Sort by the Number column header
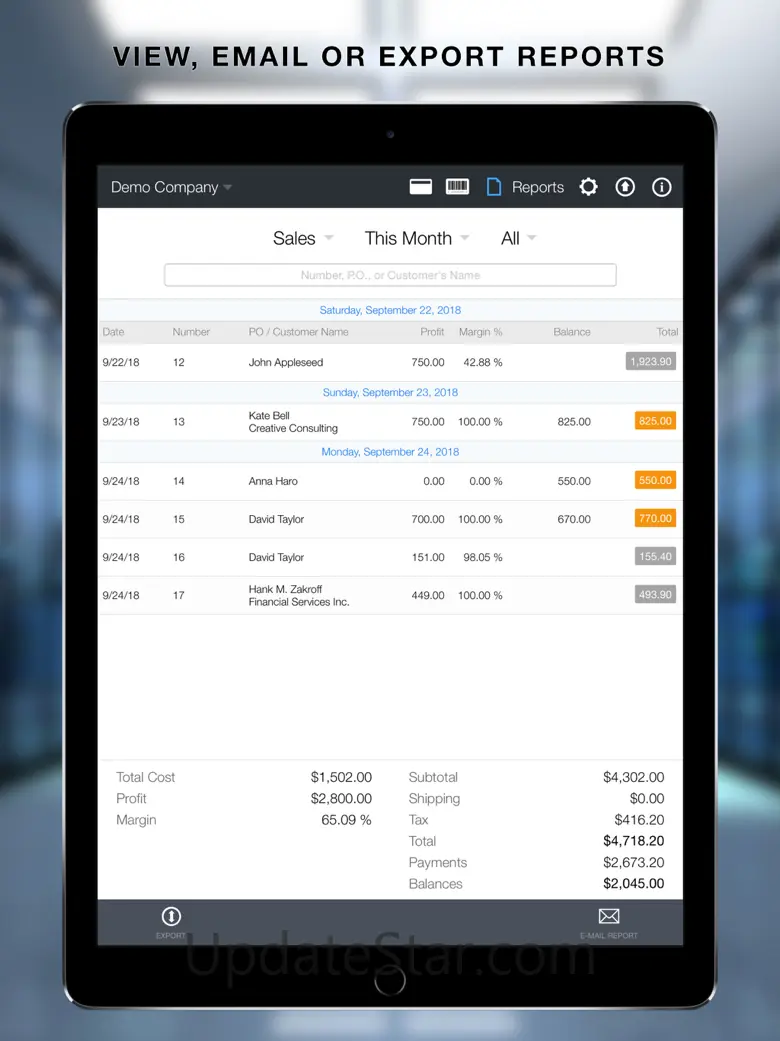 click(191, 332)
